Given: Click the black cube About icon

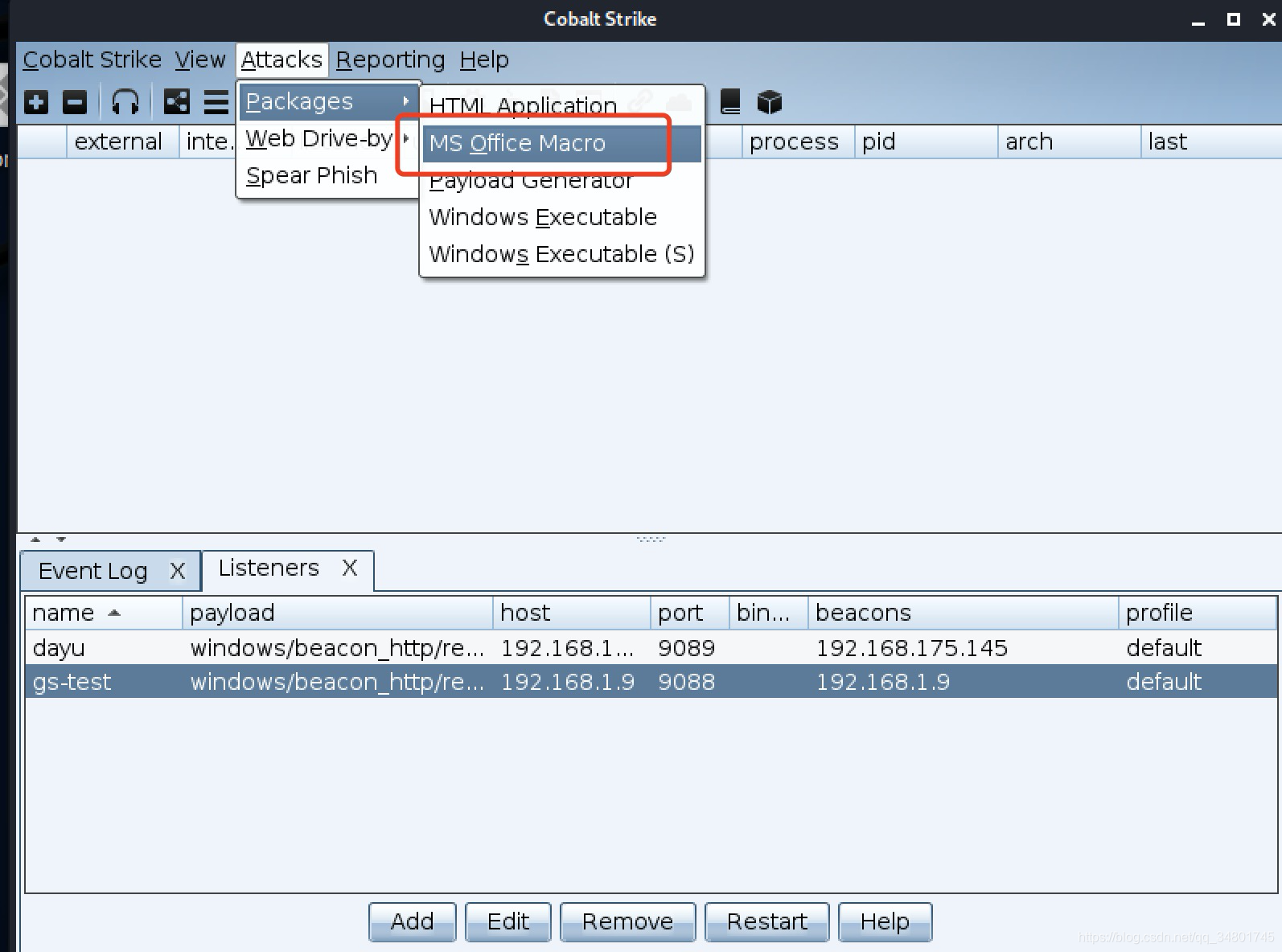Looking at the screenshot, I should pyautogui.click(x=770, y=102).
